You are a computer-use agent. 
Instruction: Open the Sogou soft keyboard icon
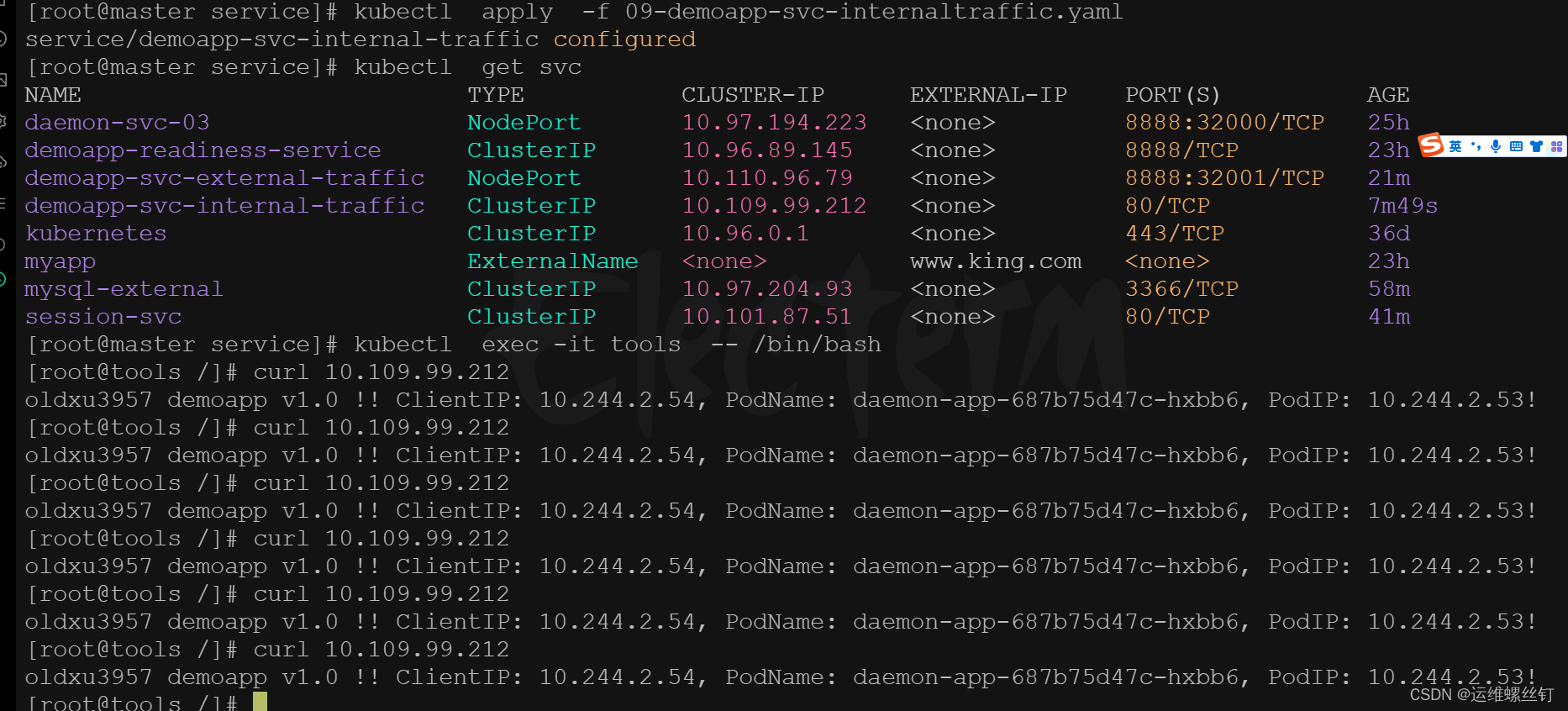pos(1516,146)
